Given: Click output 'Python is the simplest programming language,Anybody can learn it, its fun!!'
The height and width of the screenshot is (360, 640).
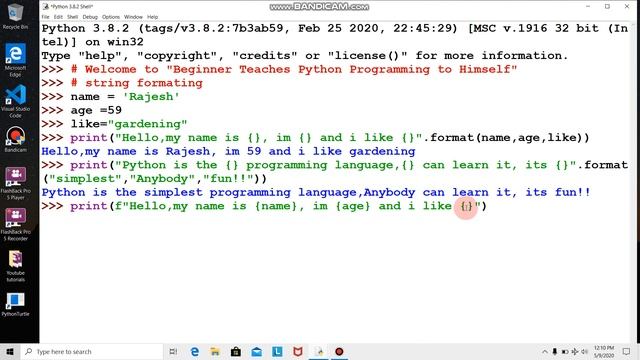Looking at the screenshot, I should point(316,192).
